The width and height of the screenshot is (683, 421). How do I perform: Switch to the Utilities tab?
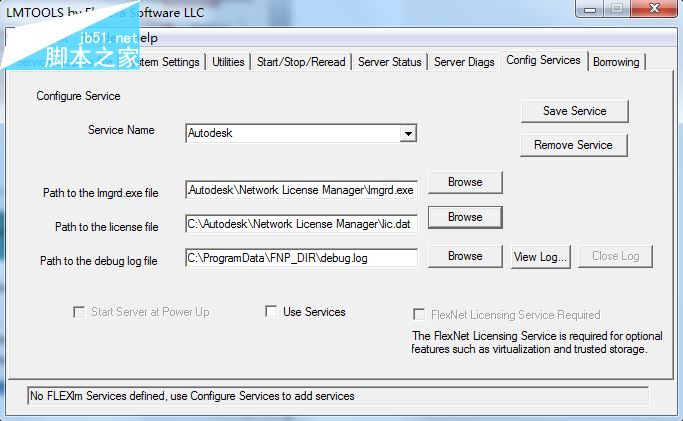click(x=228, y=62)
